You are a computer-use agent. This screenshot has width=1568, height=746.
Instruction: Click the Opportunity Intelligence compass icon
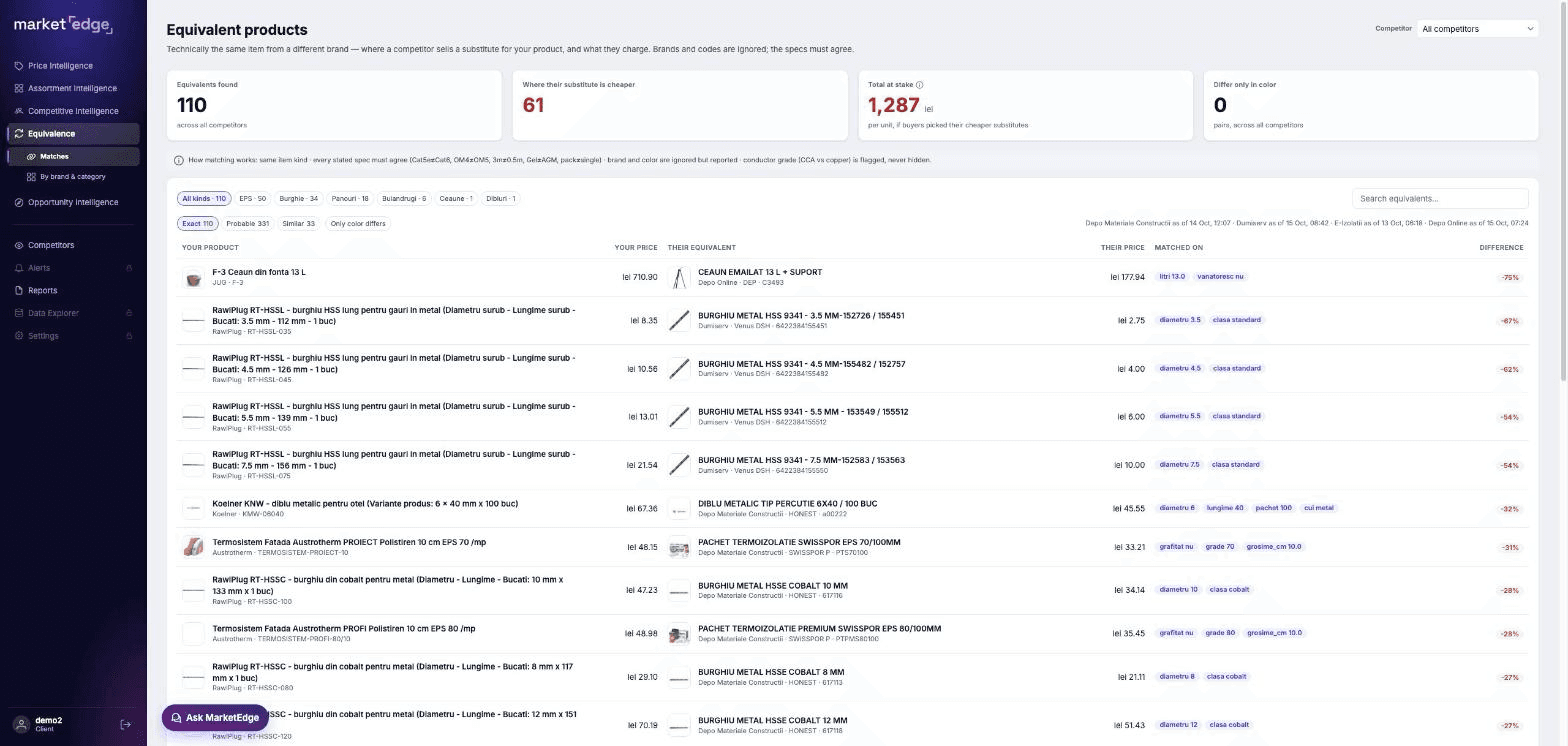point(19,202)
